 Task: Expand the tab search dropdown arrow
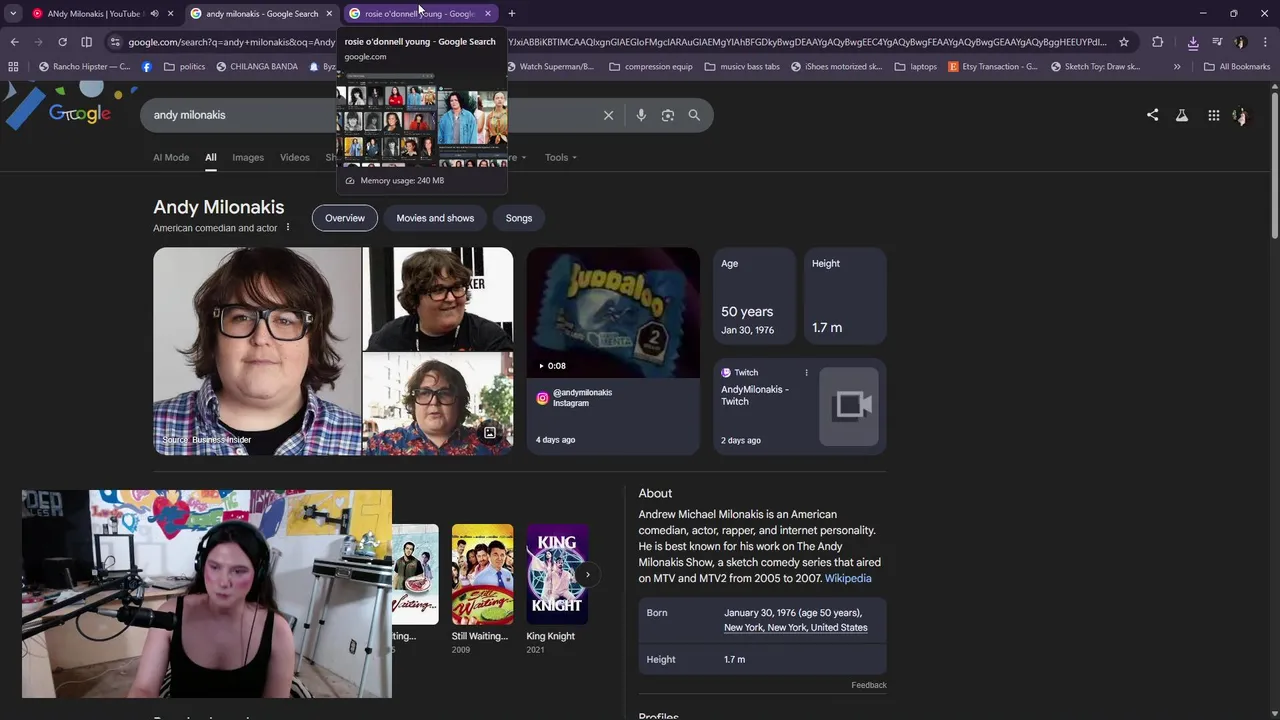13,14
